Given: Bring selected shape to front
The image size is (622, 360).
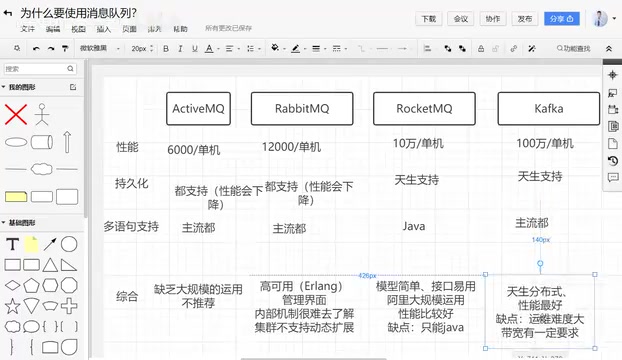Looking at the screenshot, I should 448,48.
